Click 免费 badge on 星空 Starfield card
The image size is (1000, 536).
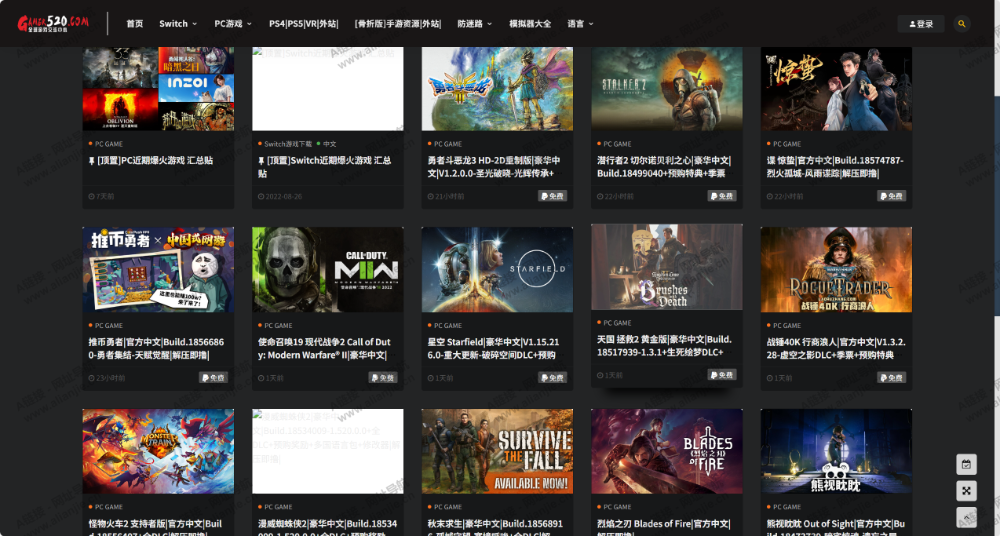(552, 378)
